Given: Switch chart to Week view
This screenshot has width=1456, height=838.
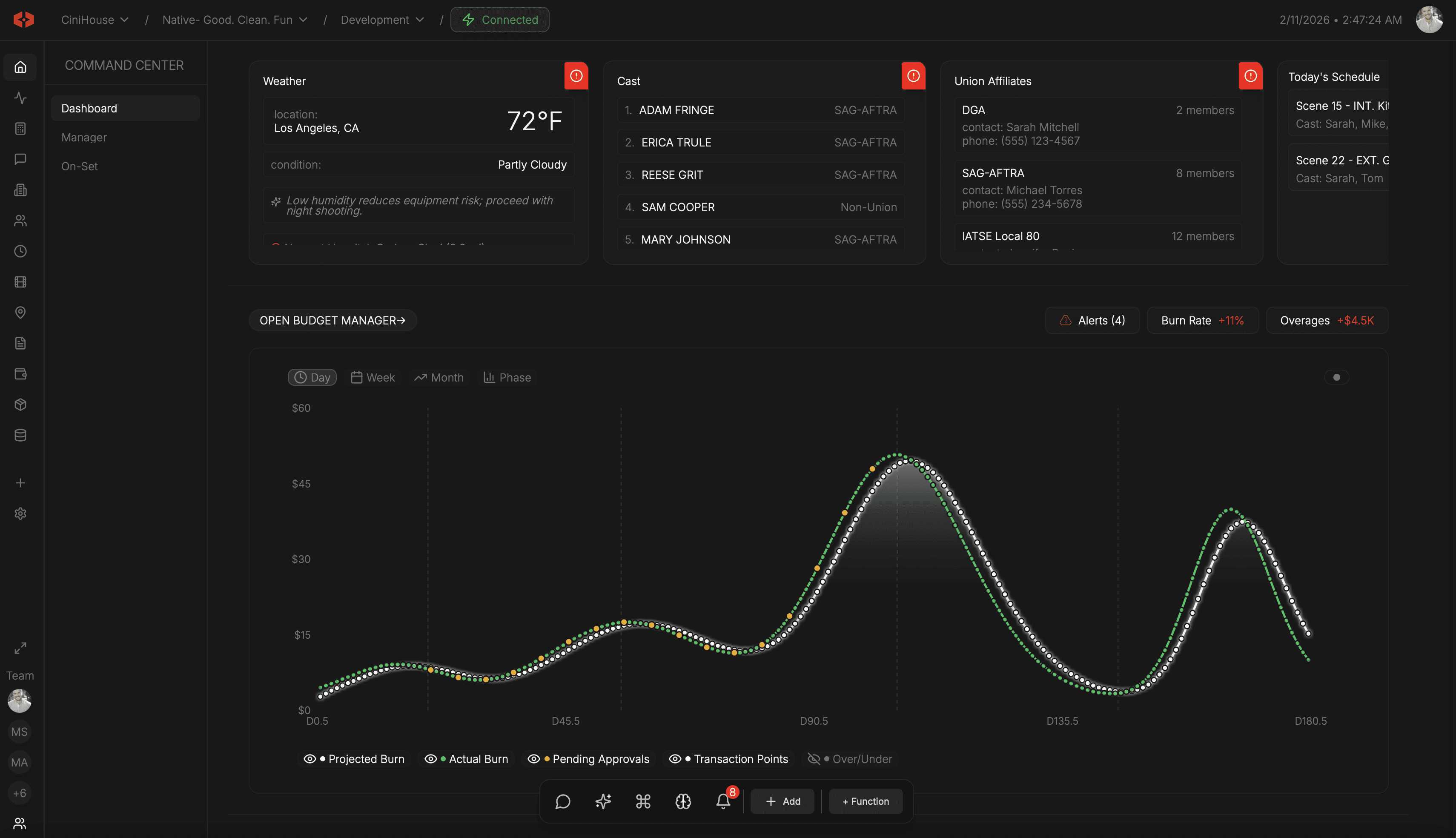Looking at the screenshot, I should (373, 378).
